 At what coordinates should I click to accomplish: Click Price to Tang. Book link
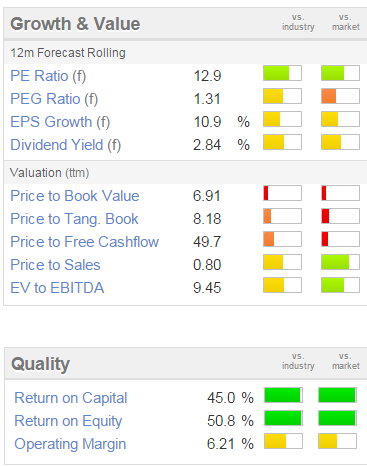pyautogui.click(x=74, y=219)
